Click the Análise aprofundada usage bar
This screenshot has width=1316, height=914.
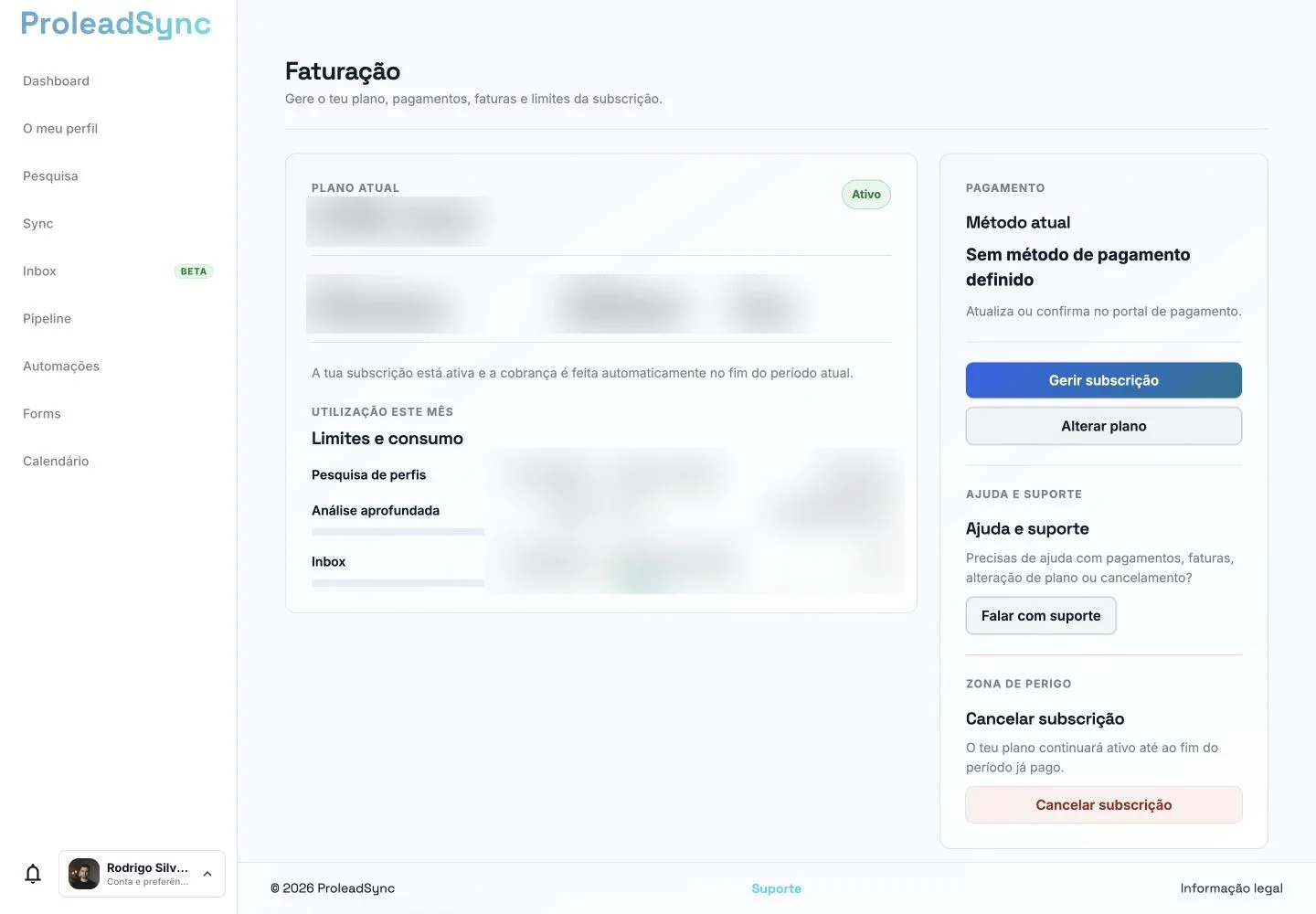[x=398, y=532]
